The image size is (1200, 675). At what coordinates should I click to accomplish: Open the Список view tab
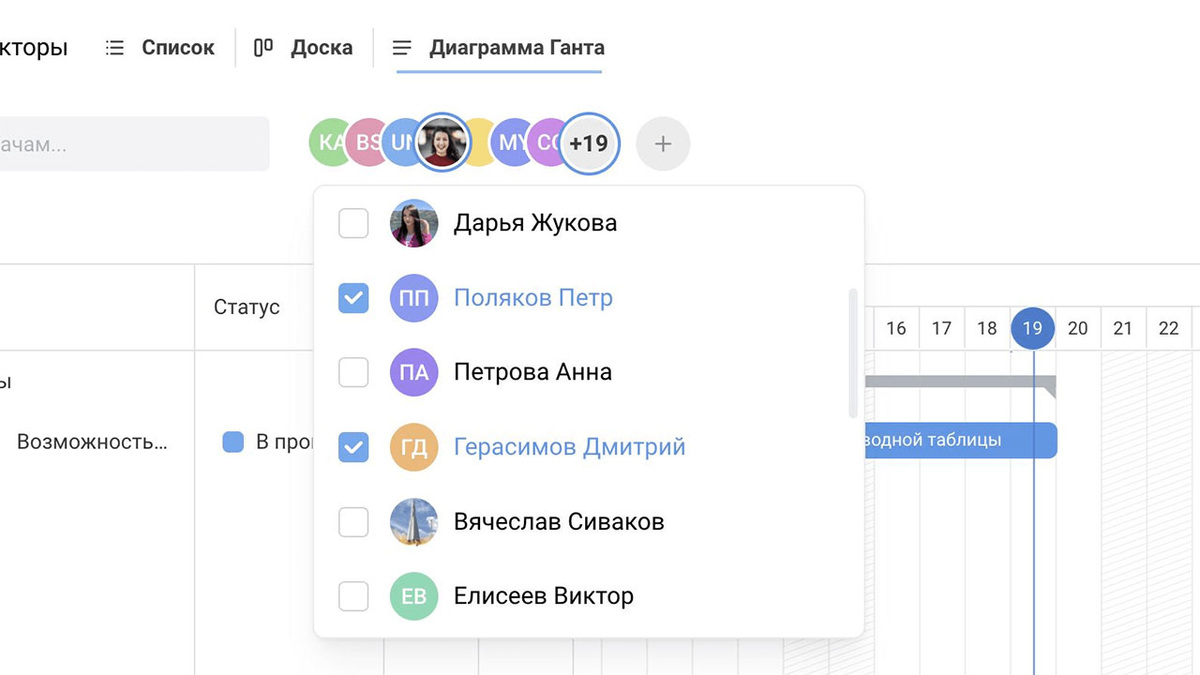177,47
